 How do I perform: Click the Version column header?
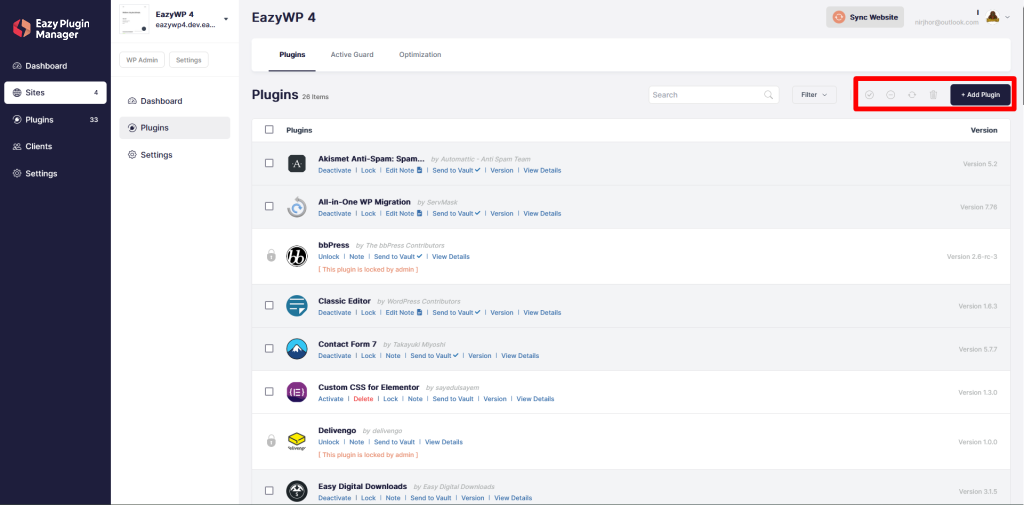click(x=984, y=130)
